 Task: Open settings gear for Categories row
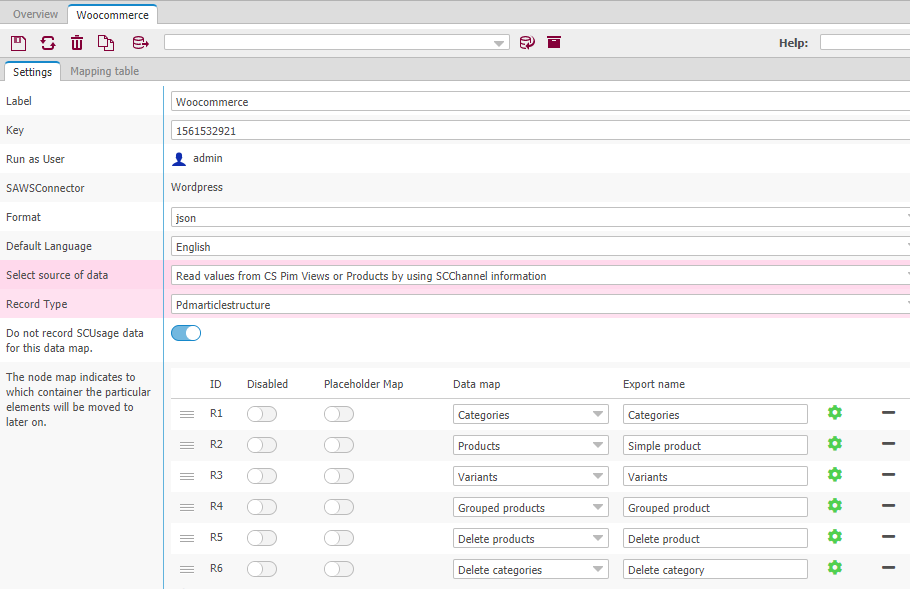click(x=835, y=413)
